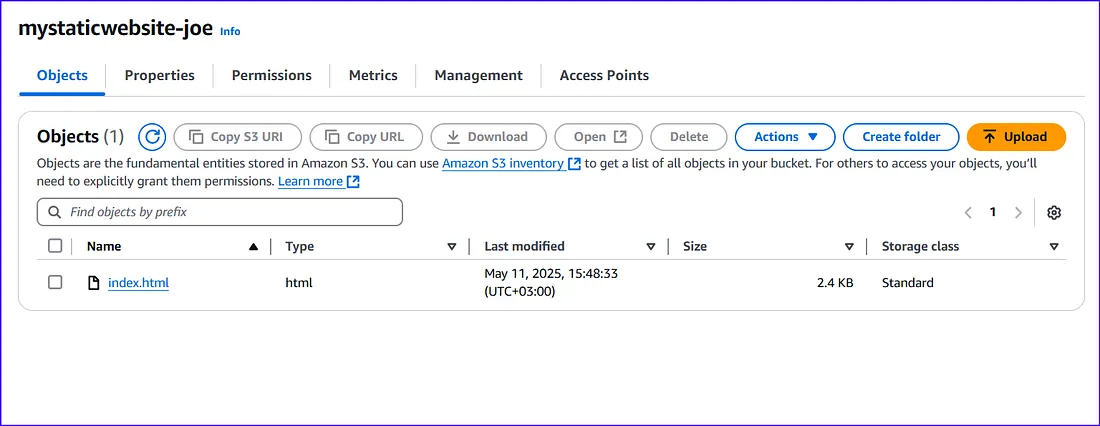The width and height of the screenshot is (1100, 426).
Task: Go to previous page arrow
Action: pos(968,213)
